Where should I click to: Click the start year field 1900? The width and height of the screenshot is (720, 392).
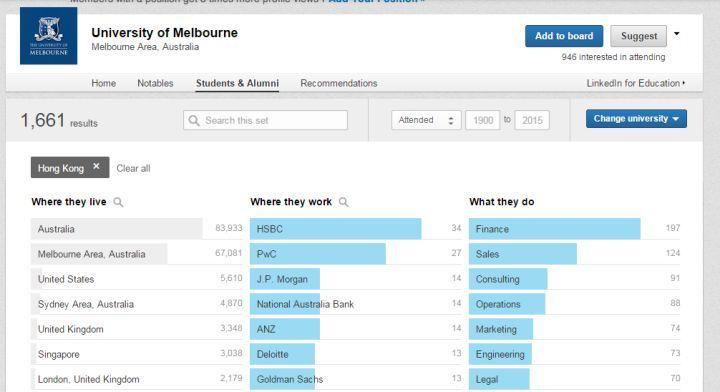click(483, 120)
